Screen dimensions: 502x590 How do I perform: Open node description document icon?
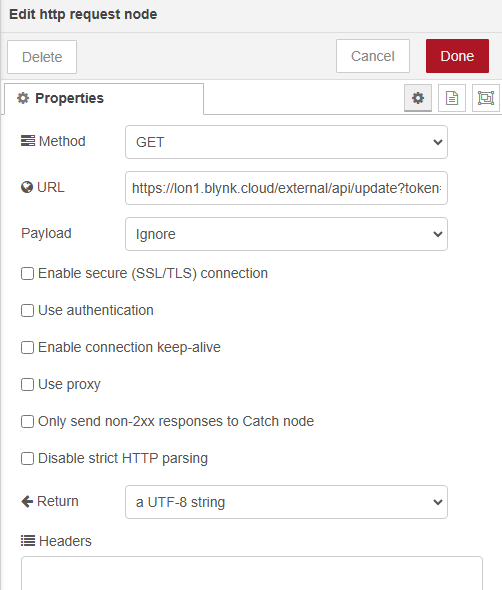click(452, 98)
